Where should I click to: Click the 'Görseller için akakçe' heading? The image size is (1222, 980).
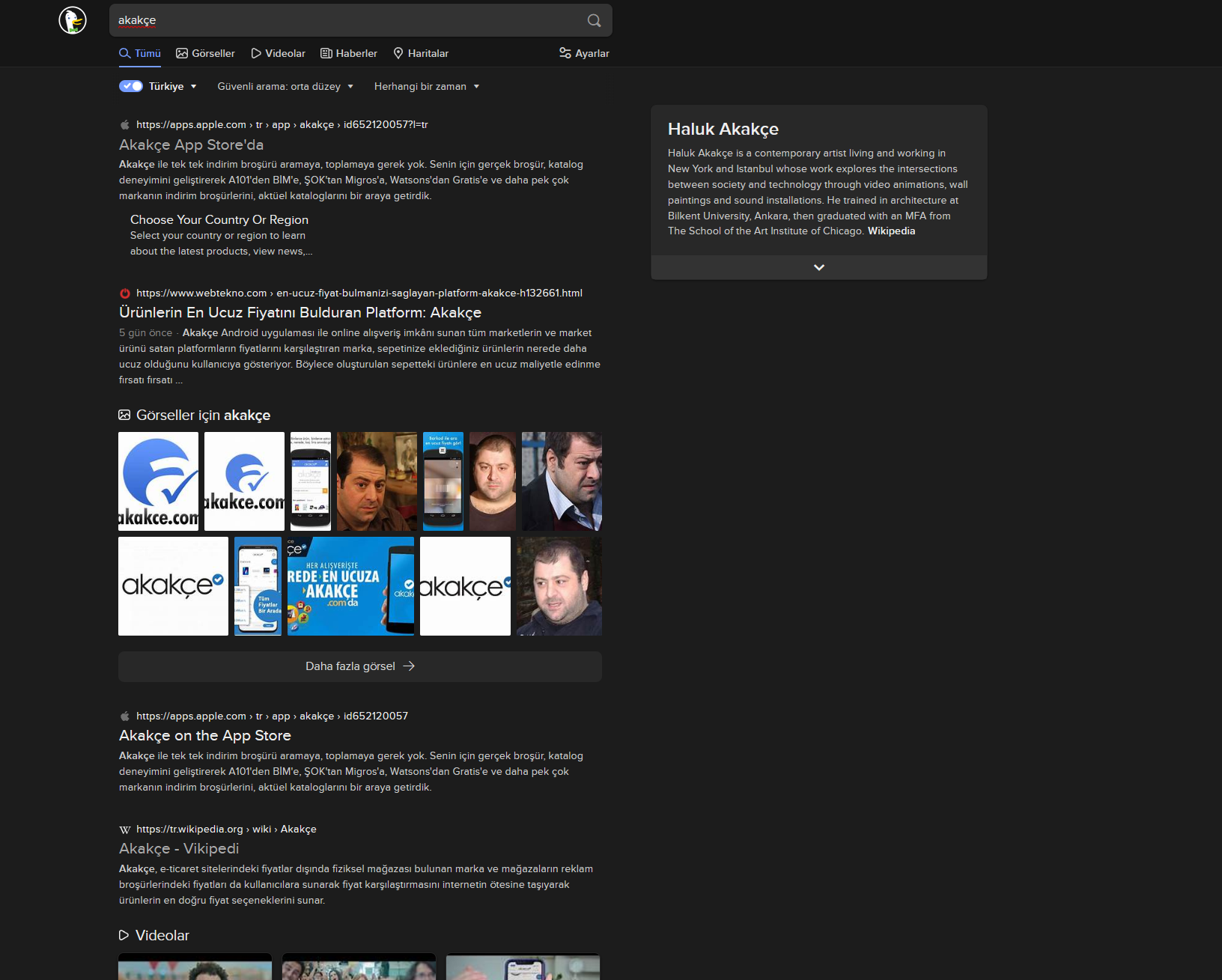click(x=203, y=415)
